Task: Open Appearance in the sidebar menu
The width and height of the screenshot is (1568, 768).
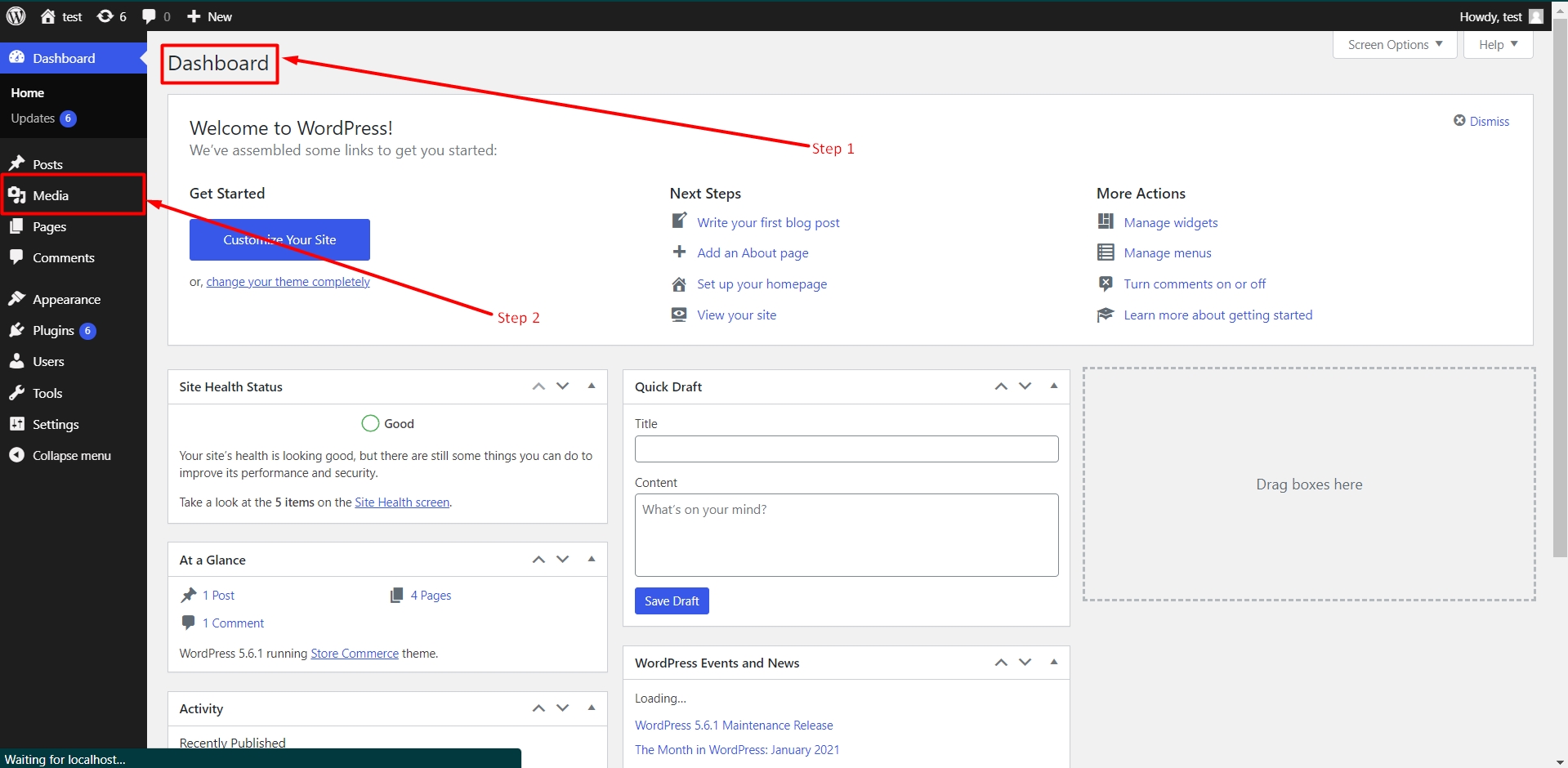Action: tap(74, 299)
